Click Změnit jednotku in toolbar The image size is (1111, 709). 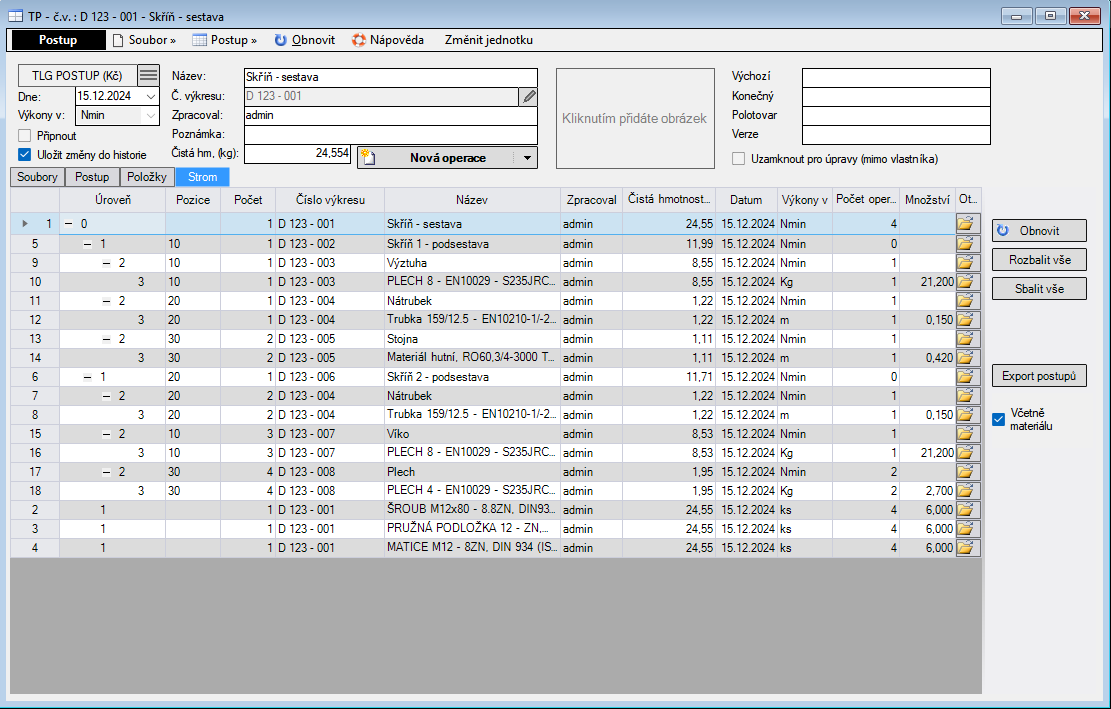(x=489, y=40)
